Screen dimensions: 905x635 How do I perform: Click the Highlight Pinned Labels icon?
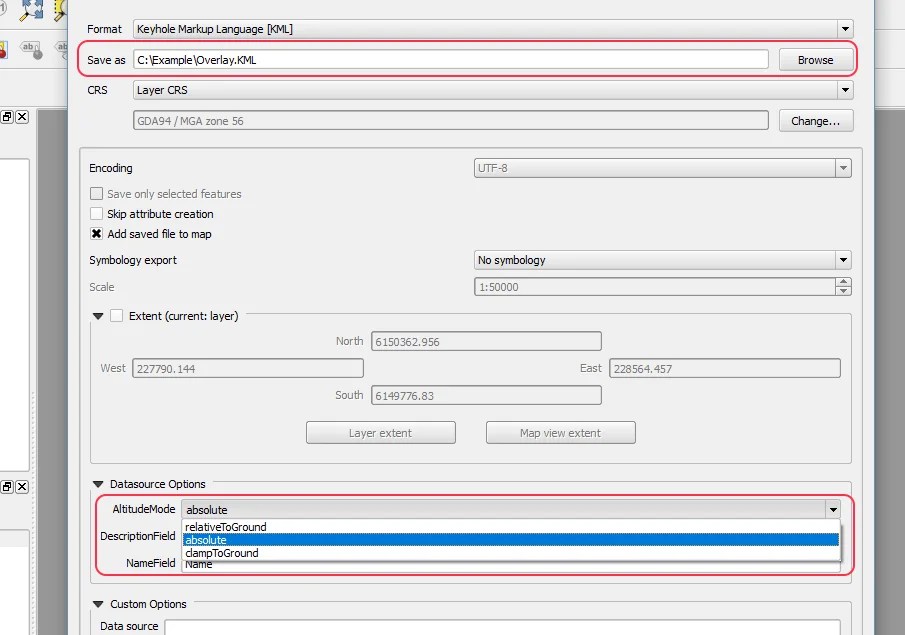pyautogui.click(x=4, y=48)
